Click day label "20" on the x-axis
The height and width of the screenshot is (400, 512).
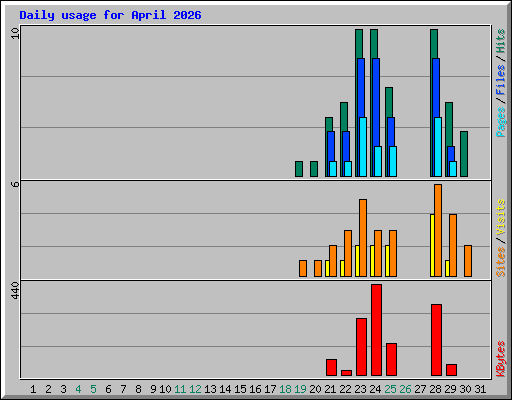(315, 389)
